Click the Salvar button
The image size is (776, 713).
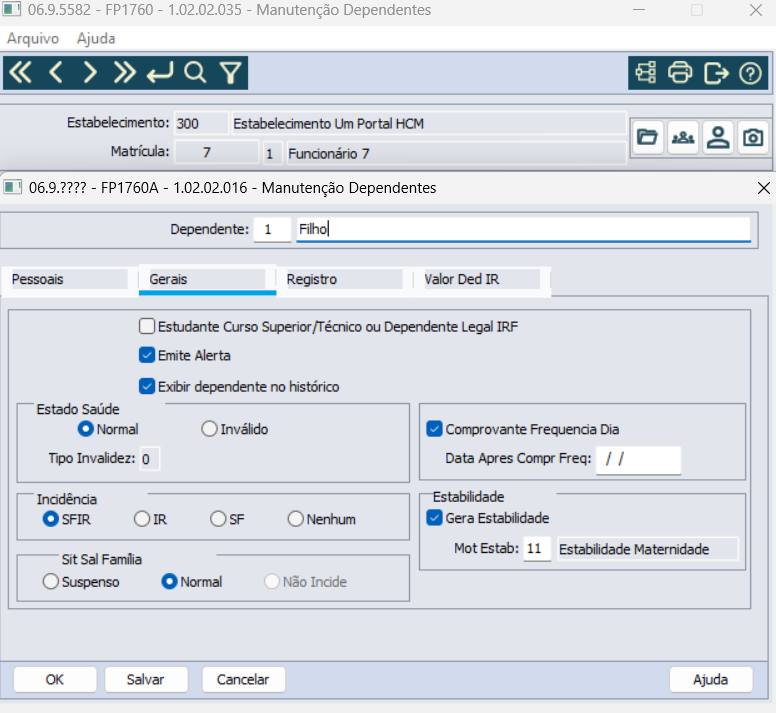(x=146, y=680)
